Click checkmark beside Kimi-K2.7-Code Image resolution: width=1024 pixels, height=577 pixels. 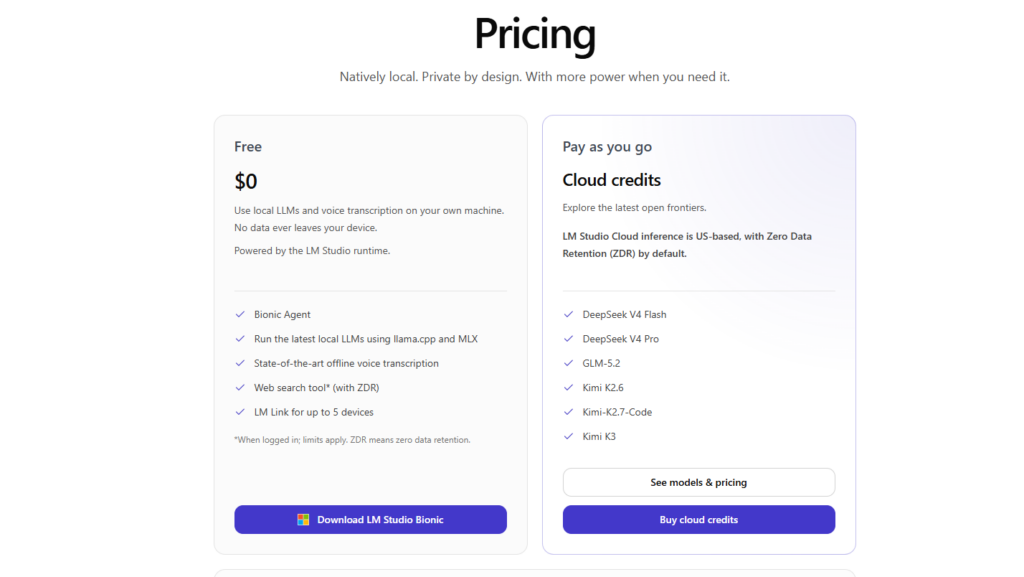point(568,413)
